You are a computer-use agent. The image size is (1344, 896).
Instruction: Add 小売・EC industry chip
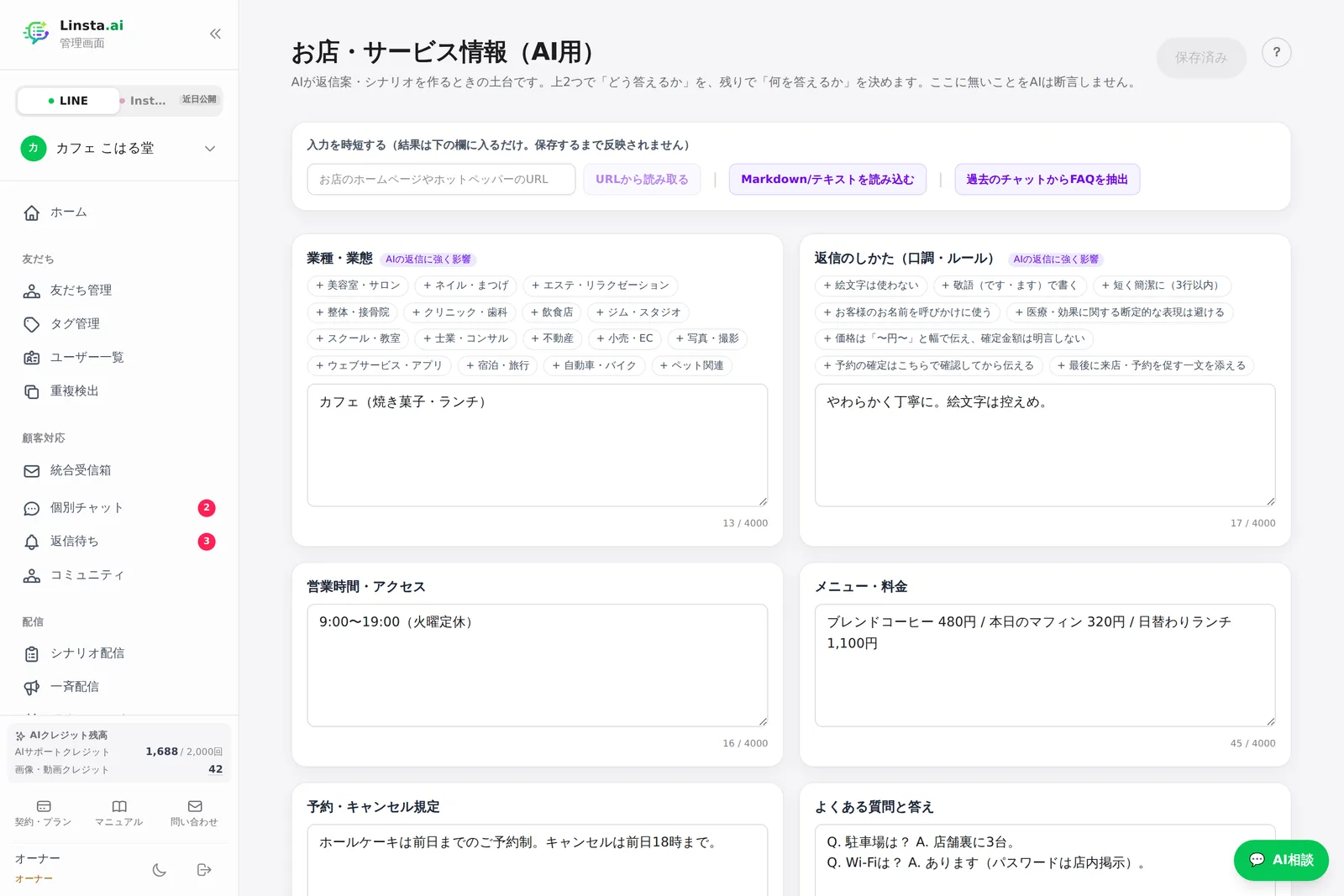point(624,339)
